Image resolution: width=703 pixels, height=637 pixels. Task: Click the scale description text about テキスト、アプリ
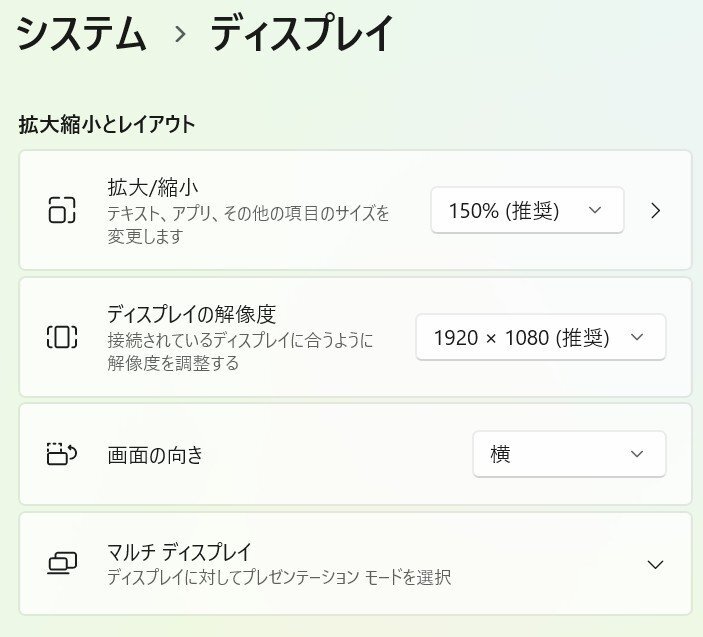(248, 224)
